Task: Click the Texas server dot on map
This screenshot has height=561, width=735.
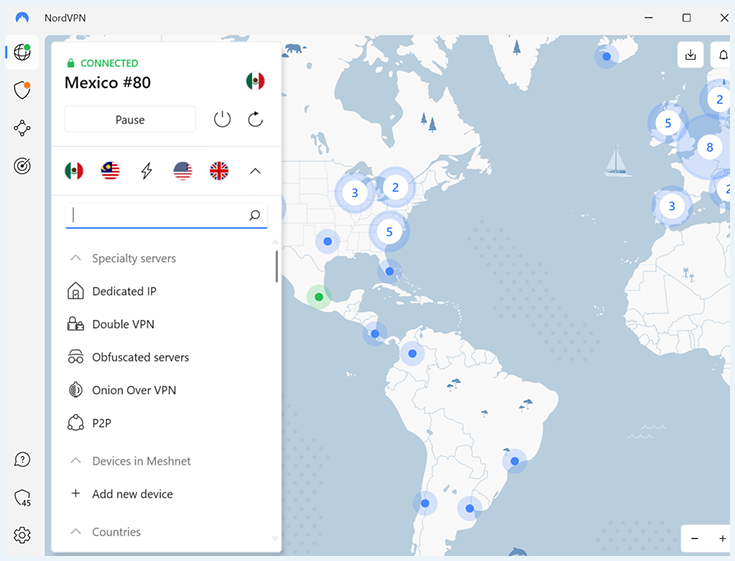Action: (328, 241)
